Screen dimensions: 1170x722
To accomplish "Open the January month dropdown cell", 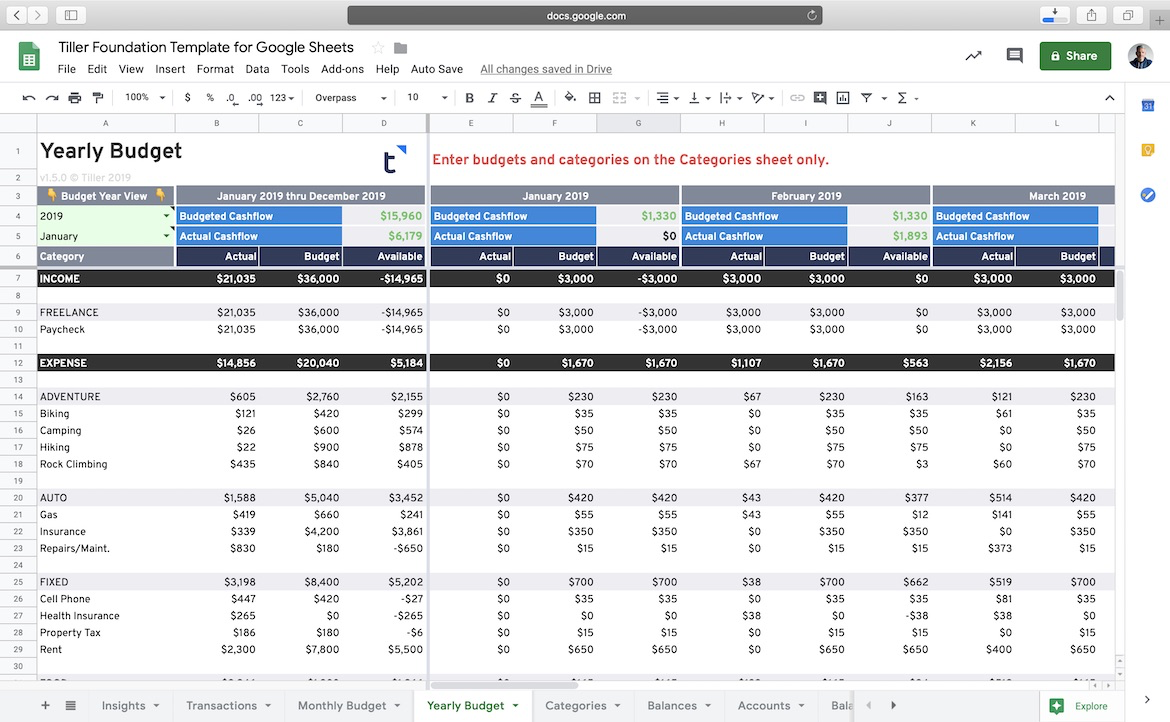I will (x=105, y=236).
